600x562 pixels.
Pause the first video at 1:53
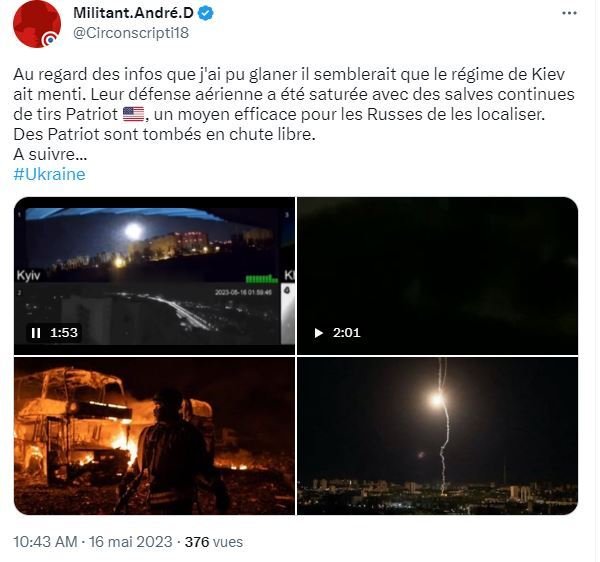pos(36,333)
